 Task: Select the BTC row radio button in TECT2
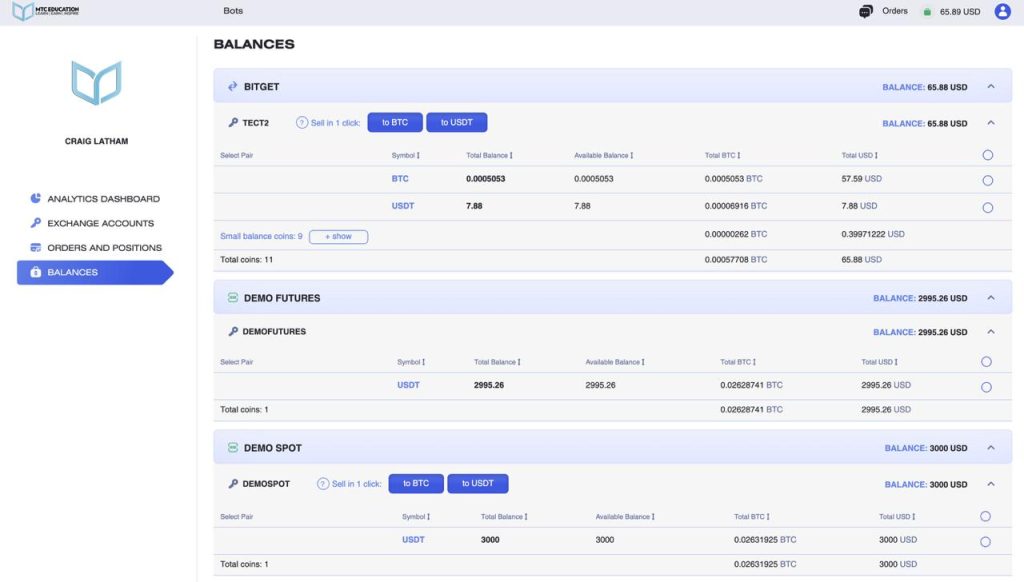987,181
